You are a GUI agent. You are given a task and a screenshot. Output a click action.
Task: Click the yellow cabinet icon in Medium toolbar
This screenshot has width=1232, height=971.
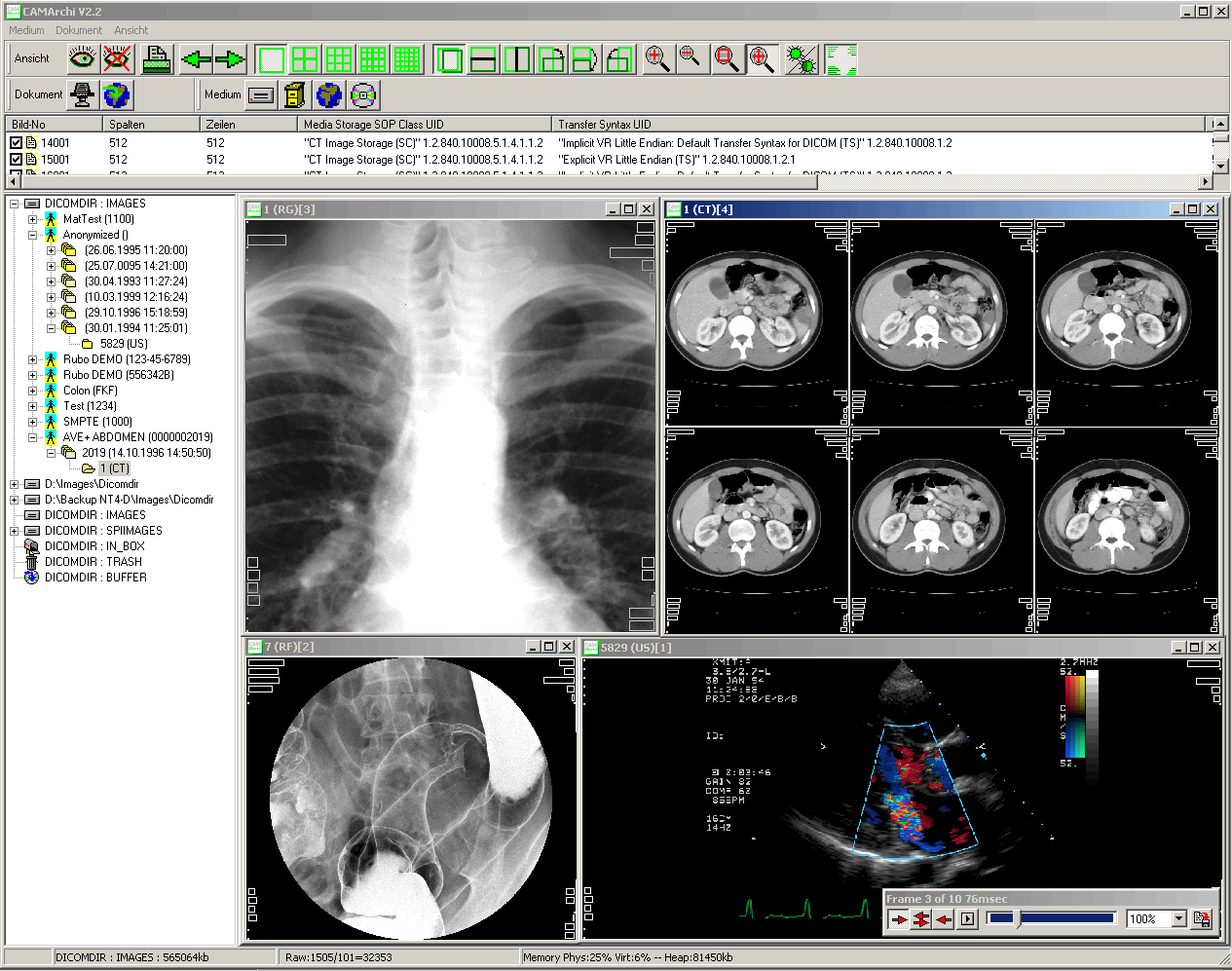(295, 95)
